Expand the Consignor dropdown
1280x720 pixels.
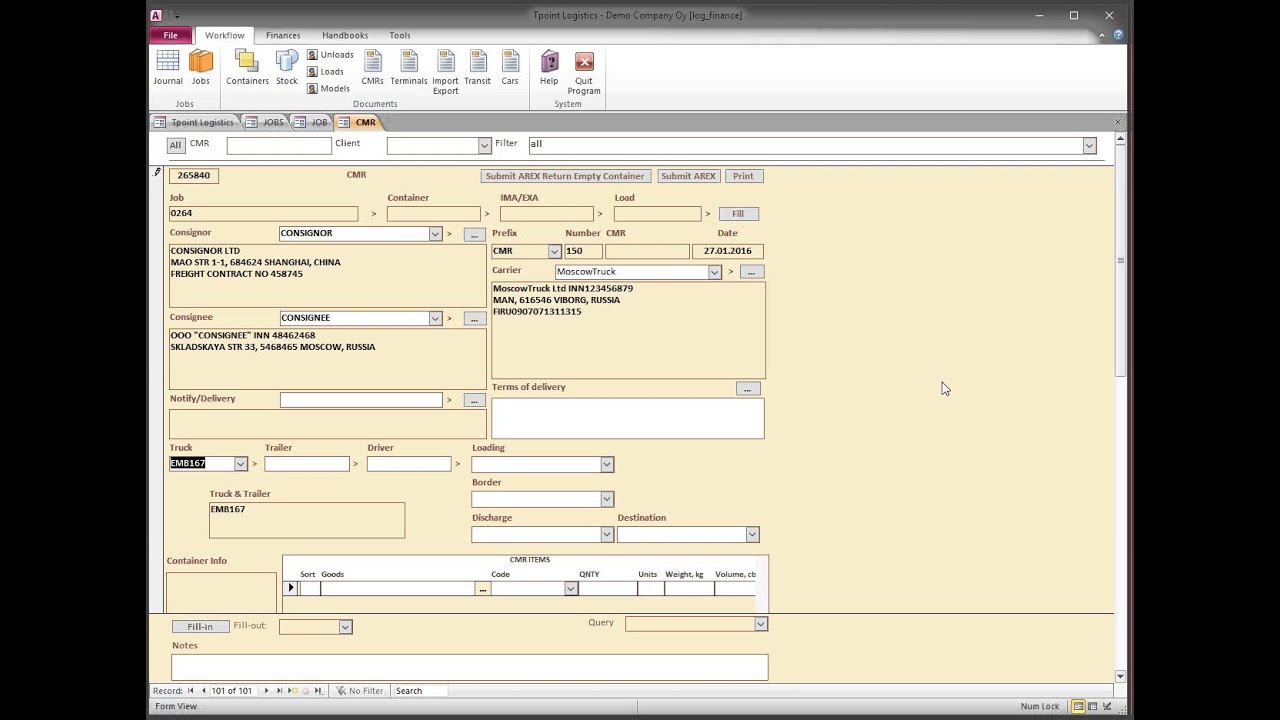[435, 234]
